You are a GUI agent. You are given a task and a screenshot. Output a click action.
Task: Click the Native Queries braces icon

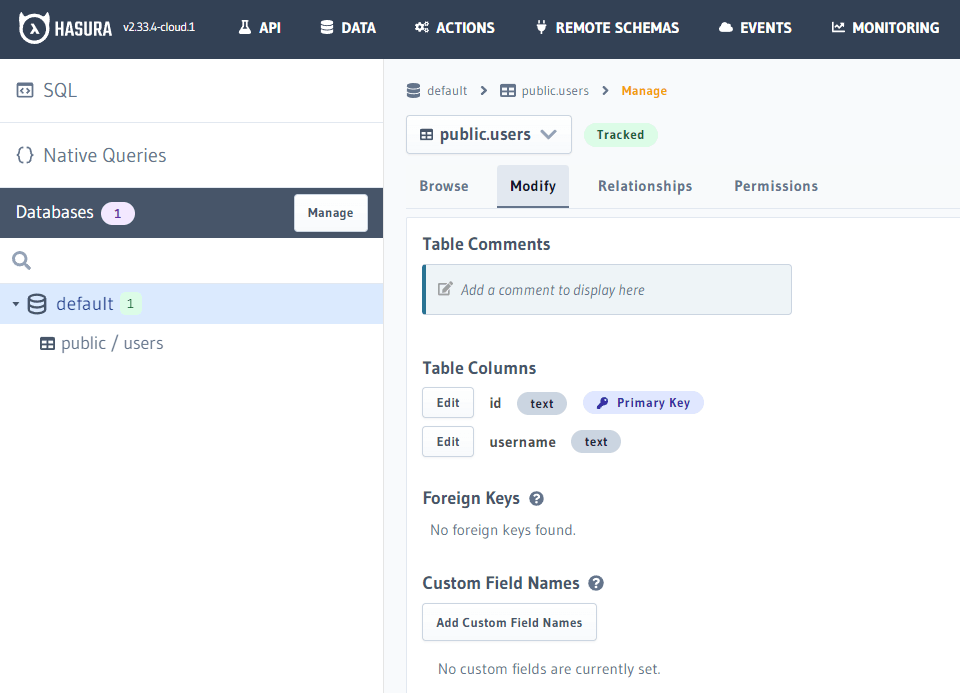[24, 155]
